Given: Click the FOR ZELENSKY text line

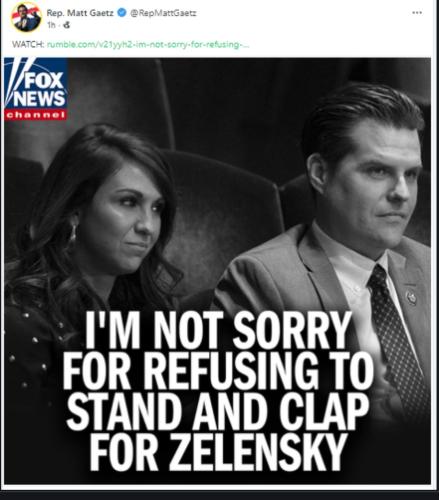Looking at the screenshot, I should click(218, 452).
